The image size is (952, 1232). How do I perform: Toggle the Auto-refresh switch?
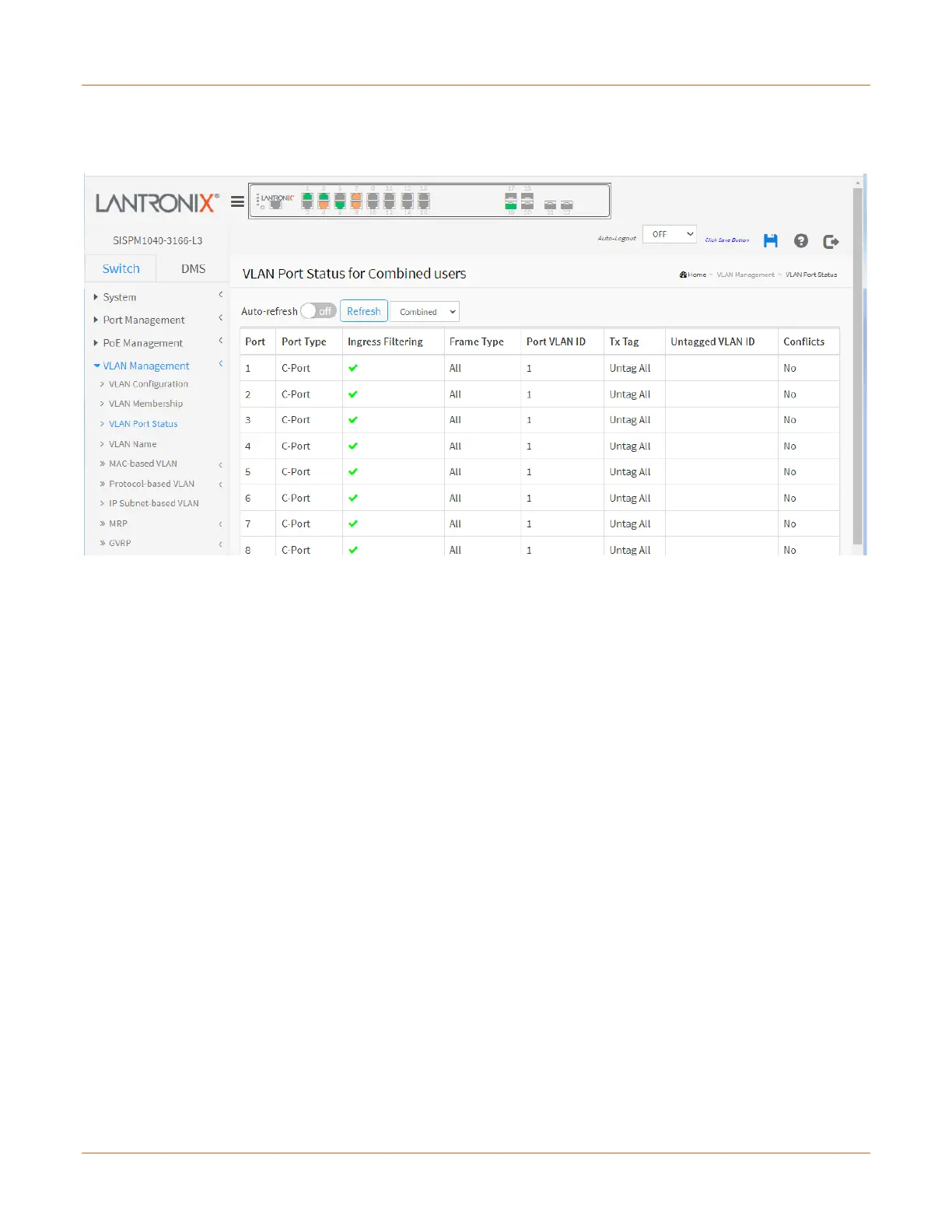pos(318,311)
